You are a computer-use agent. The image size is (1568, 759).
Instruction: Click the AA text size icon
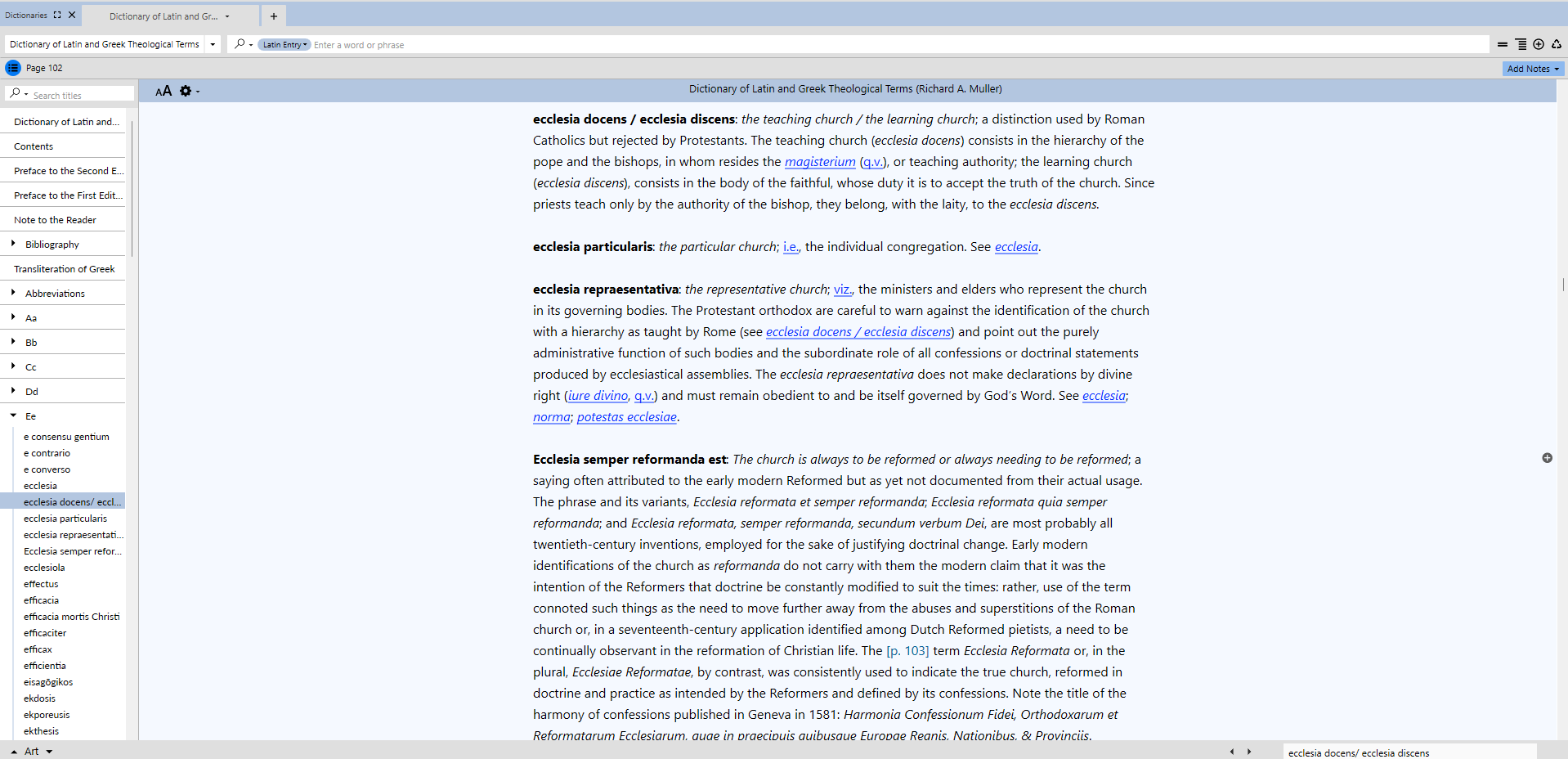[x=164, y=91]
